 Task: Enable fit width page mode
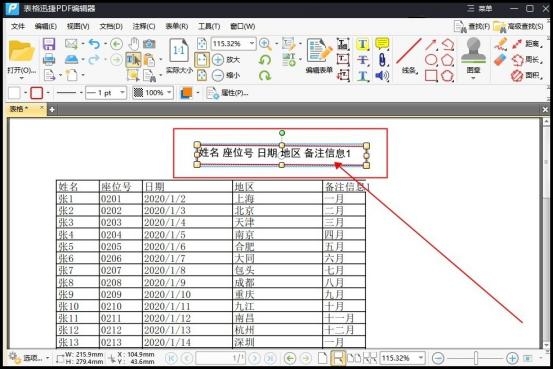click(x=202, y=60)
